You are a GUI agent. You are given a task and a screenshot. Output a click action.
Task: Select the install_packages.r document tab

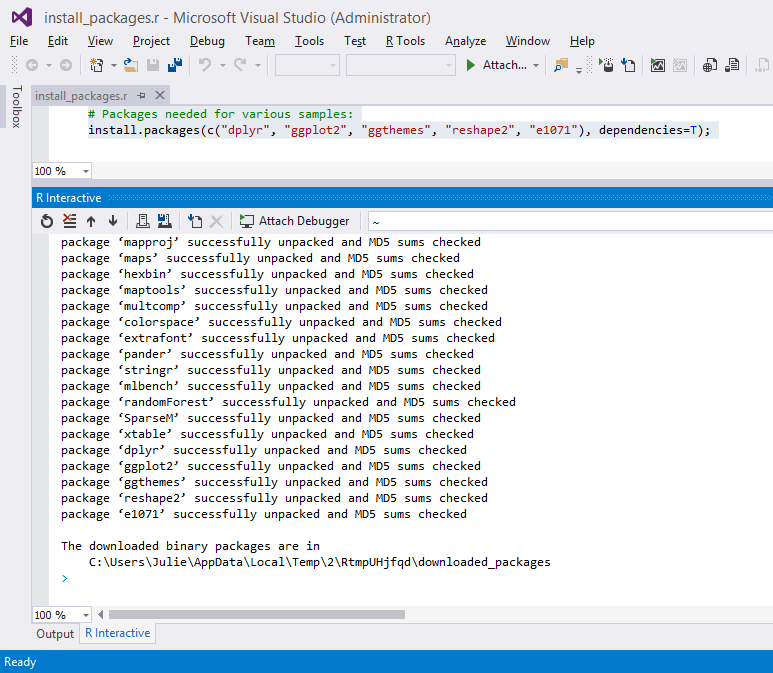pos(81,96)
